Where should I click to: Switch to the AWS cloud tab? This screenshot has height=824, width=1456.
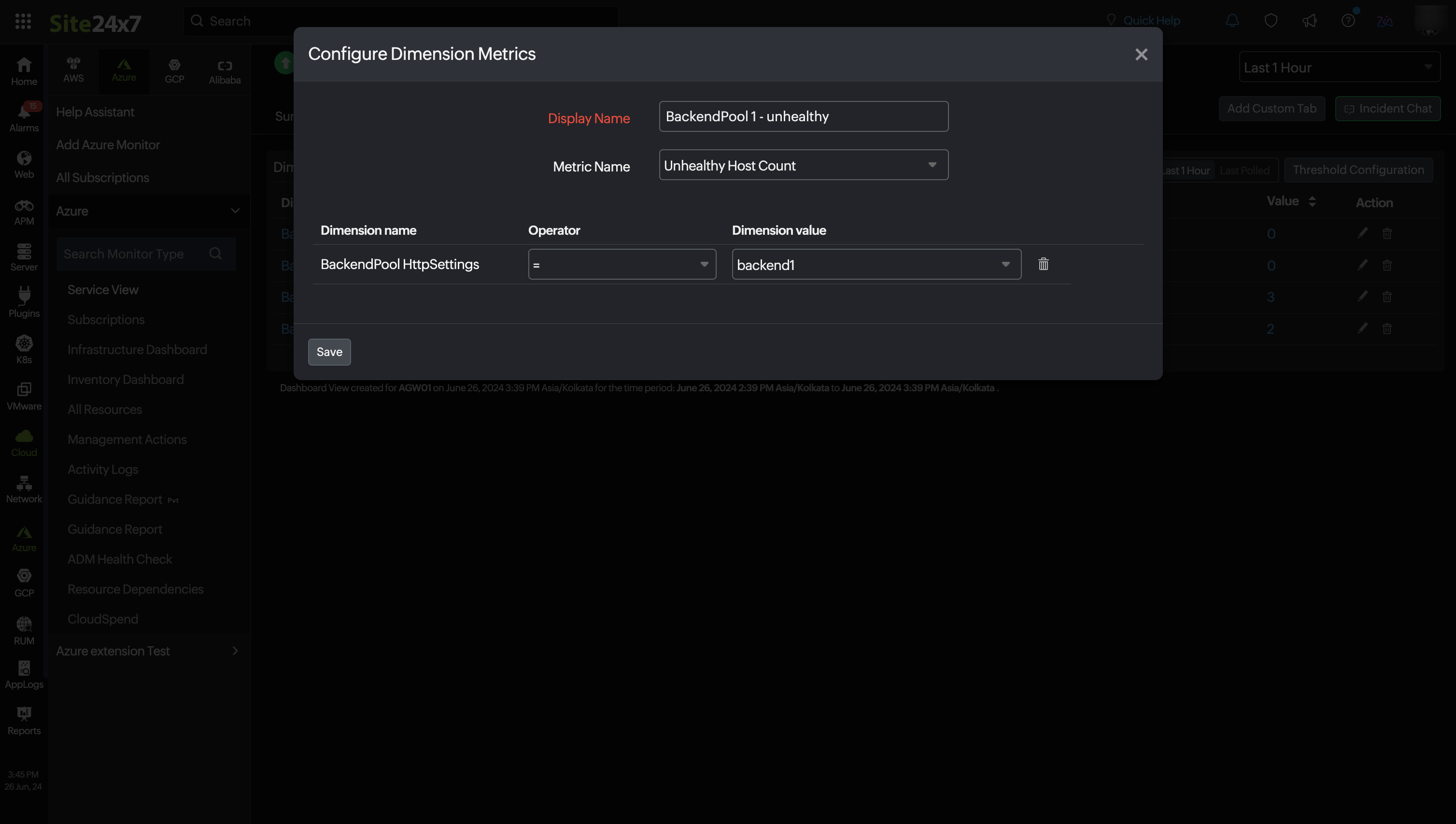pos(73,70)
